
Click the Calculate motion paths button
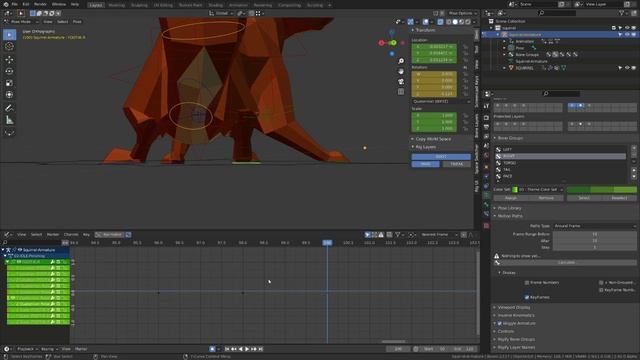(x=566, y=262)
